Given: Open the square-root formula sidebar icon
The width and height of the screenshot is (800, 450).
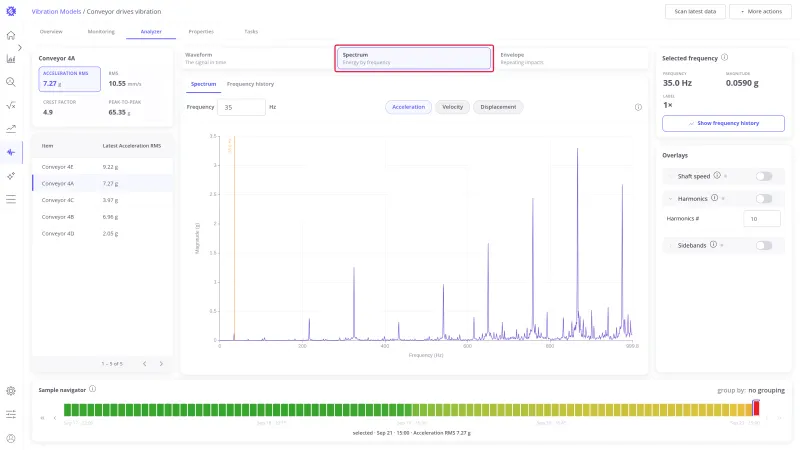Looking at the screenshot, I should 11,106.
